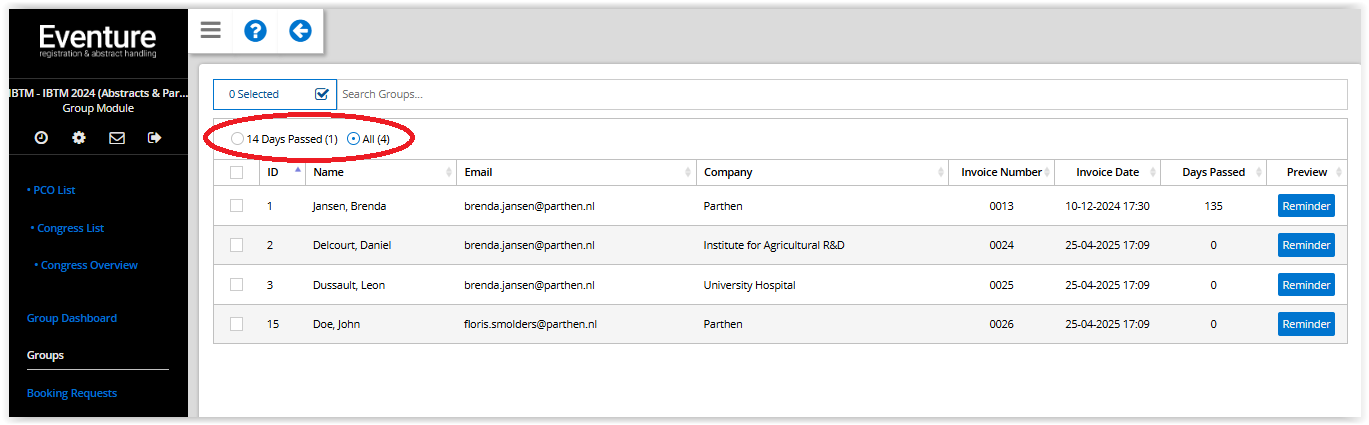Viewport: 1369px width, 425px height.
Task: Sort by the ID column arrow
Action: click(x=297, y=170)
